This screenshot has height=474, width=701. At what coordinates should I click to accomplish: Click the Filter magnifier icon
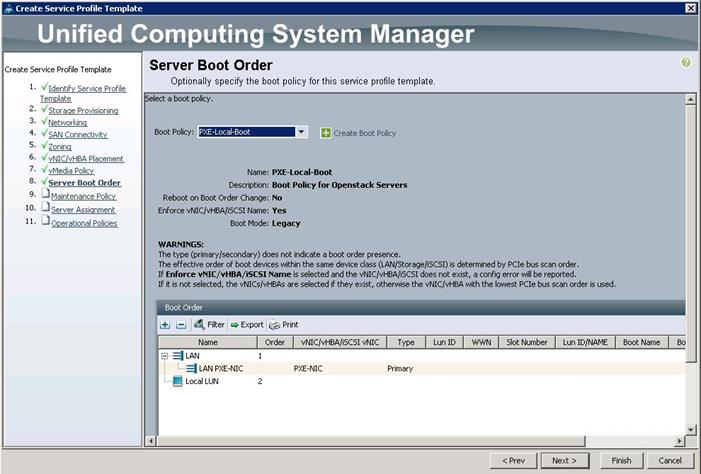(199, 324)
